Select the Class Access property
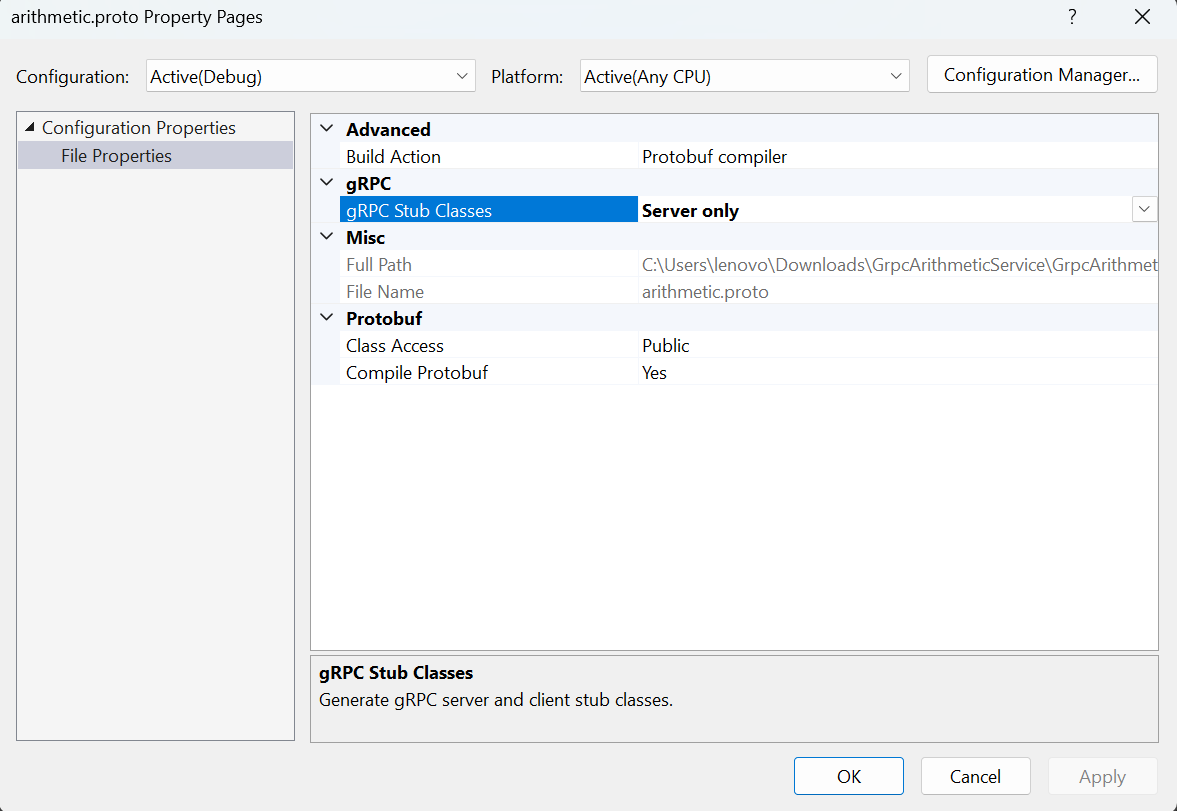The width and height of the screenshot is (1177, 811). 395,346
